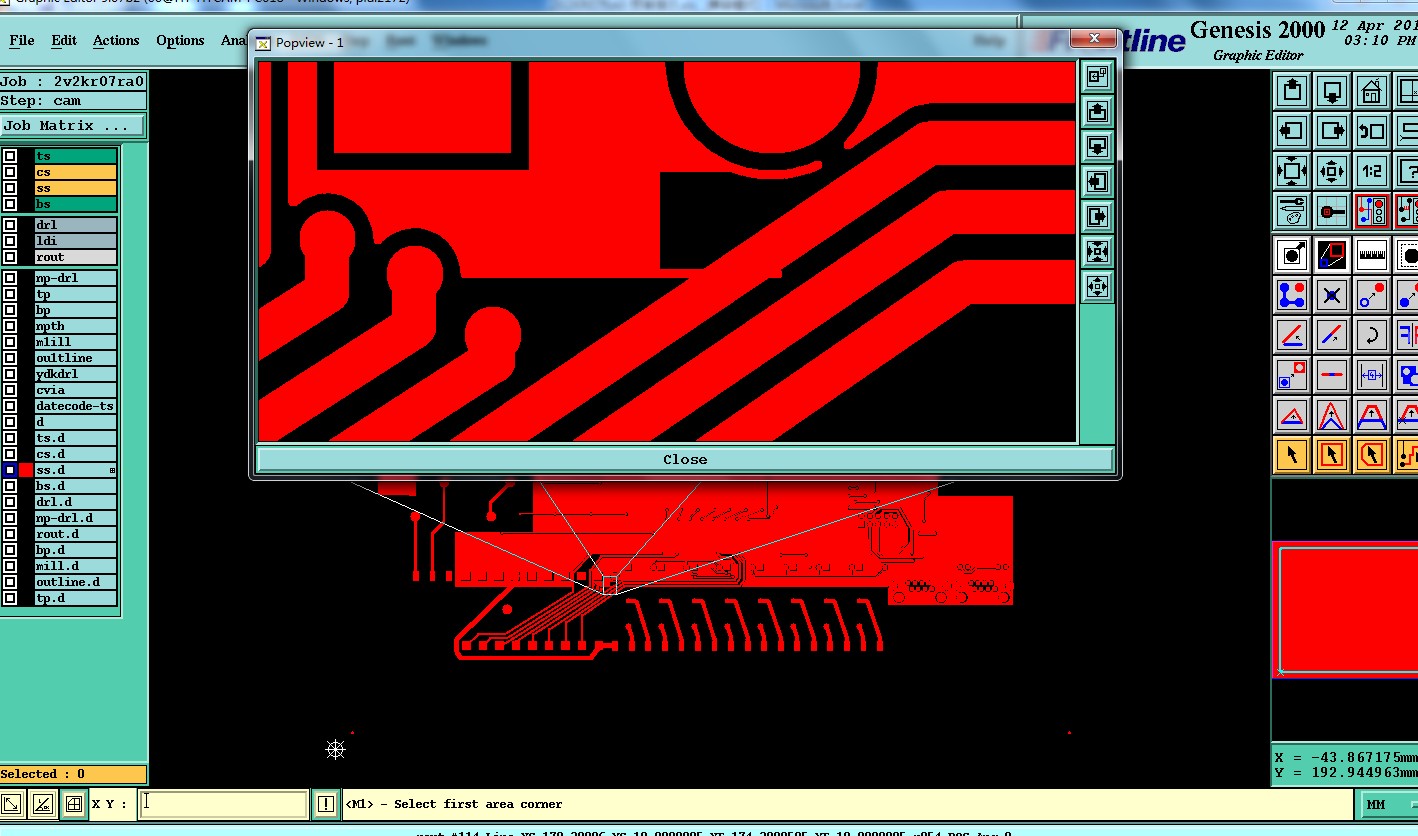
Task: Select the black area-zoom squares icon
Action: [x=1332, y=254]
